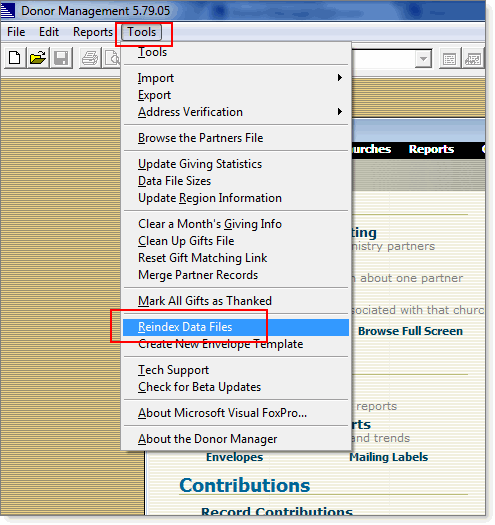Click the Save floppy disk icon
The image size is (495, 525).
[61, 58]
